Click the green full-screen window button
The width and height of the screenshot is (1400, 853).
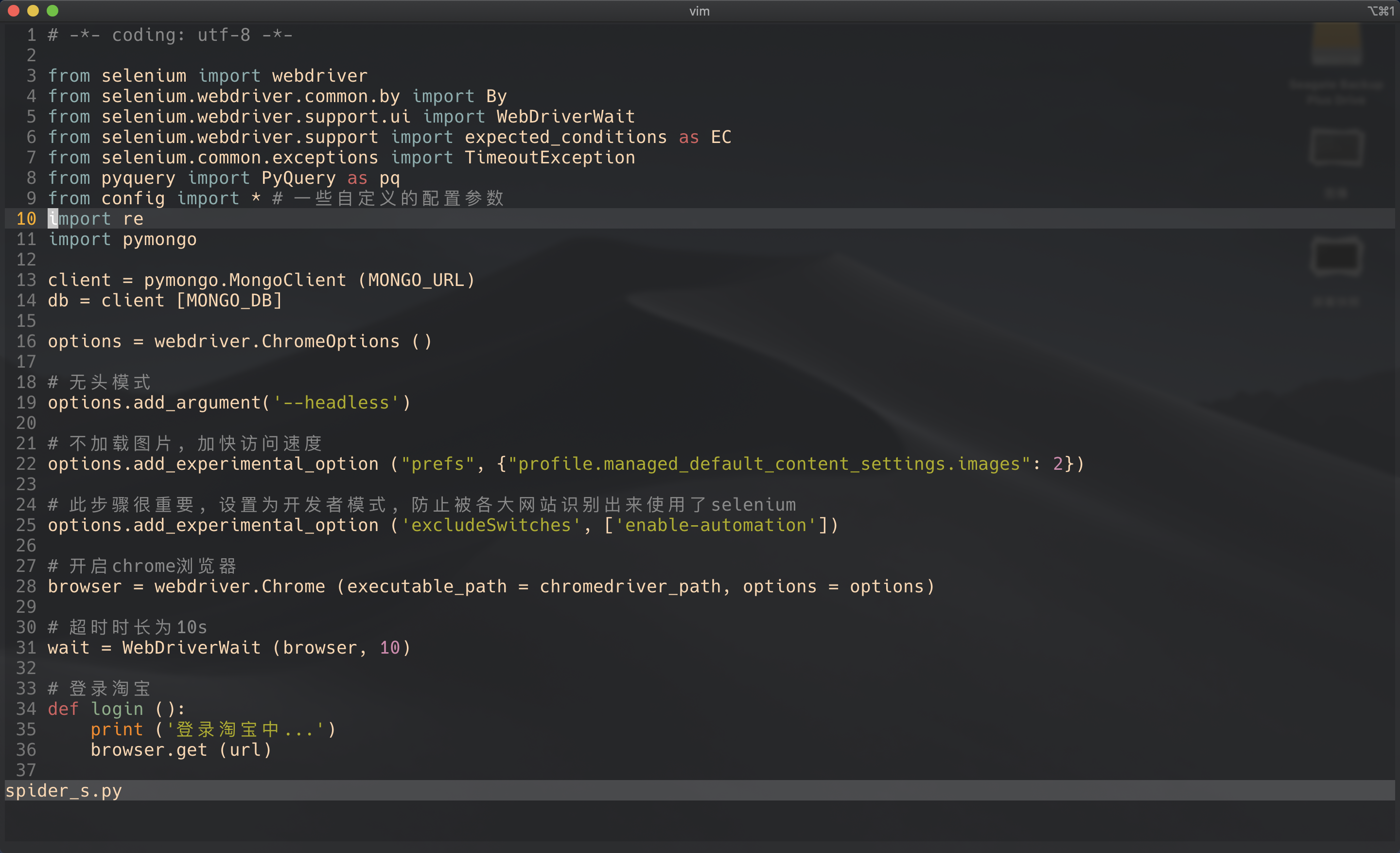(x=52, y=11)
